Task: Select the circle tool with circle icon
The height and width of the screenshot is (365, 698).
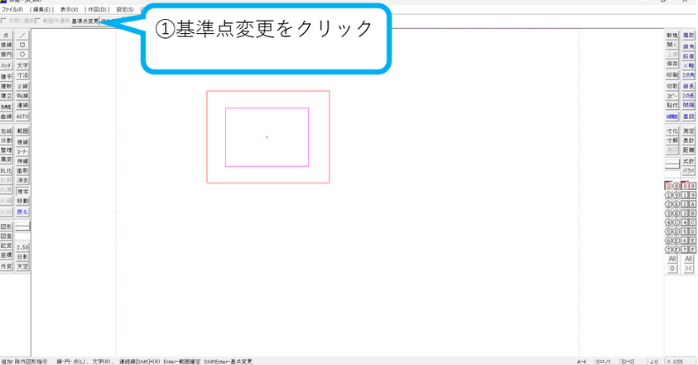Action: click(x=22, y=54)
